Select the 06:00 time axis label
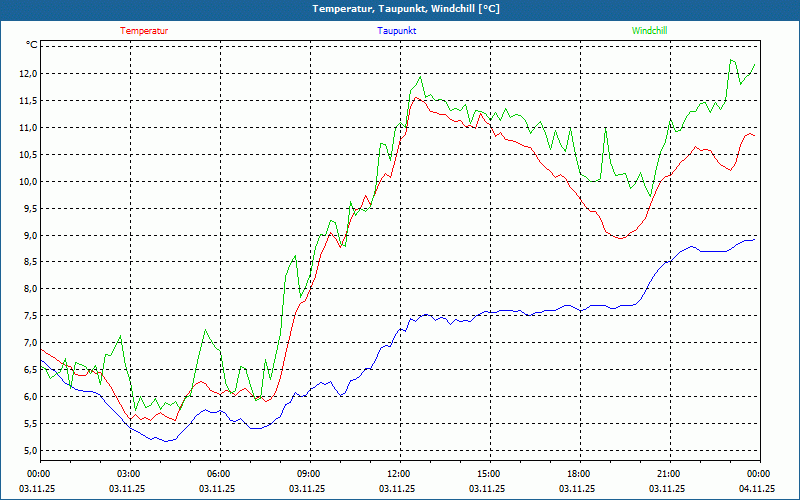 click(219, 474)
